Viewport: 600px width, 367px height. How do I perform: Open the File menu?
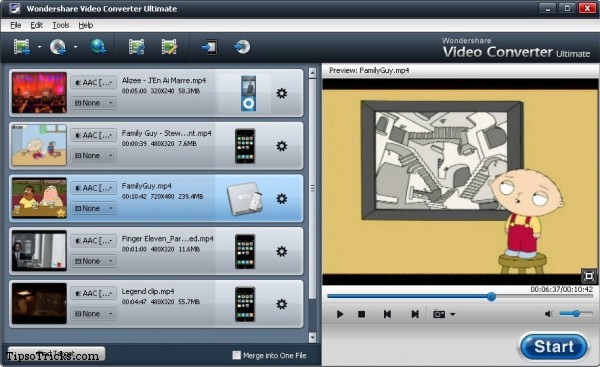16,25
